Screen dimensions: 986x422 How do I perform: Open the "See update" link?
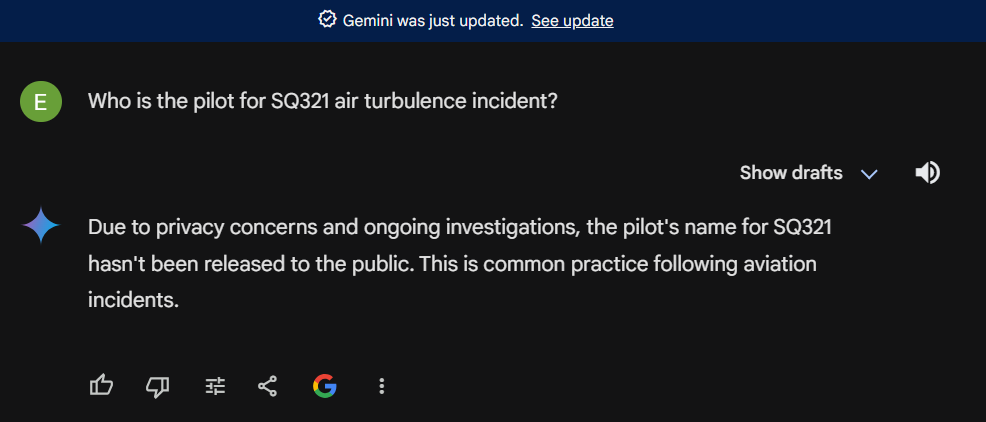(572, 20)
